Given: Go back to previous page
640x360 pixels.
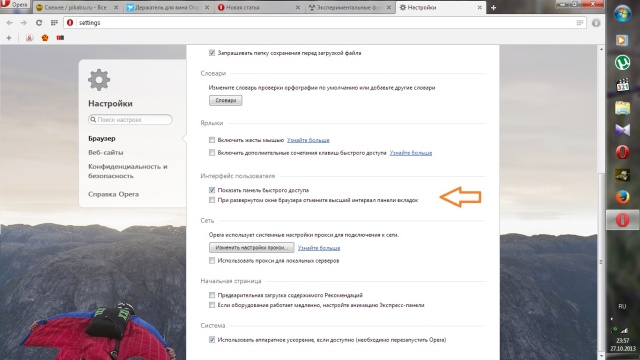Looking at the screenshot, I should (x=9, y=23).
